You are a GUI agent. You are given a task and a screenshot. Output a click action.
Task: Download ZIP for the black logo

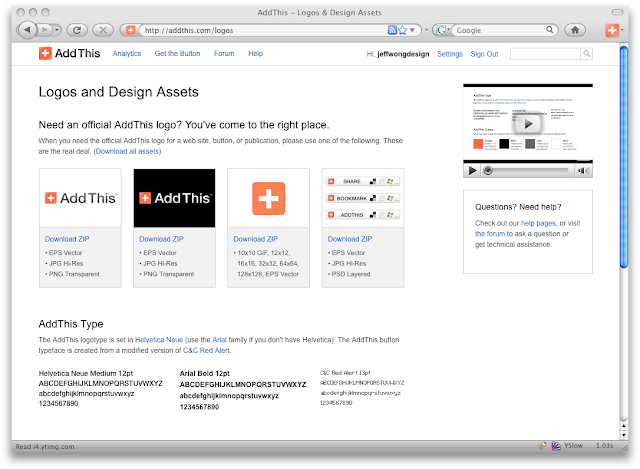click(x=161, y=239)
